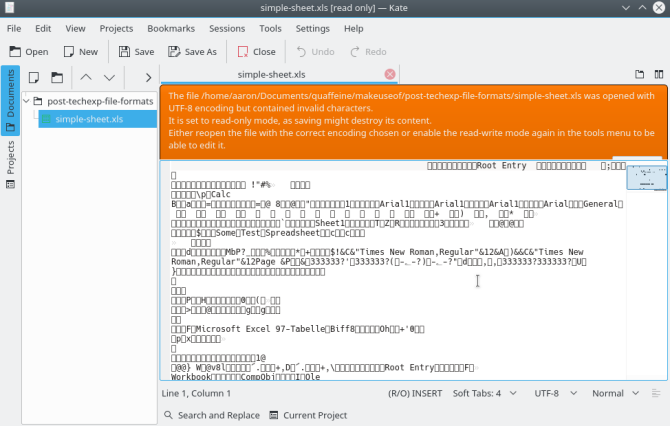Open the Edit menu
The width and height of the screenshot is (670, 426).
tap(43, 29)
